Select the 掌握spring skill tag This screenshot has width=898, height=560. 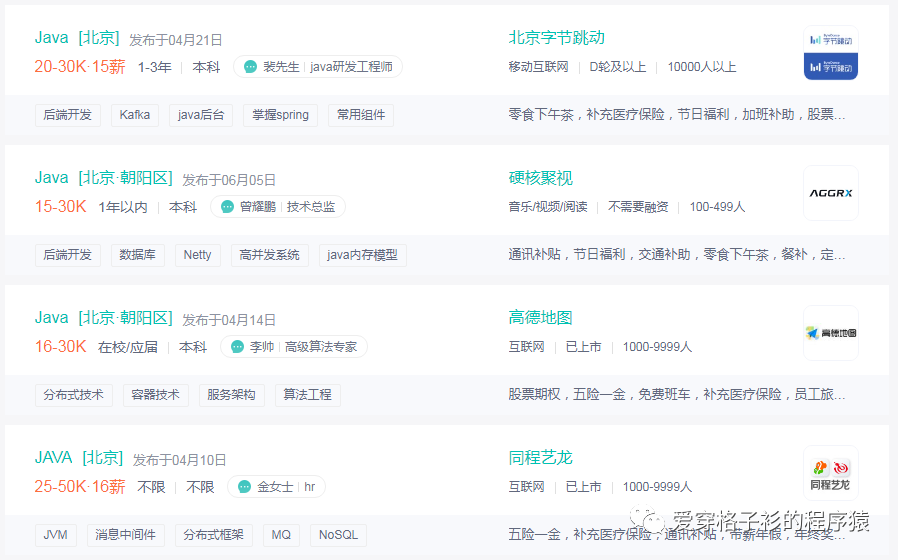pos(281,115)
